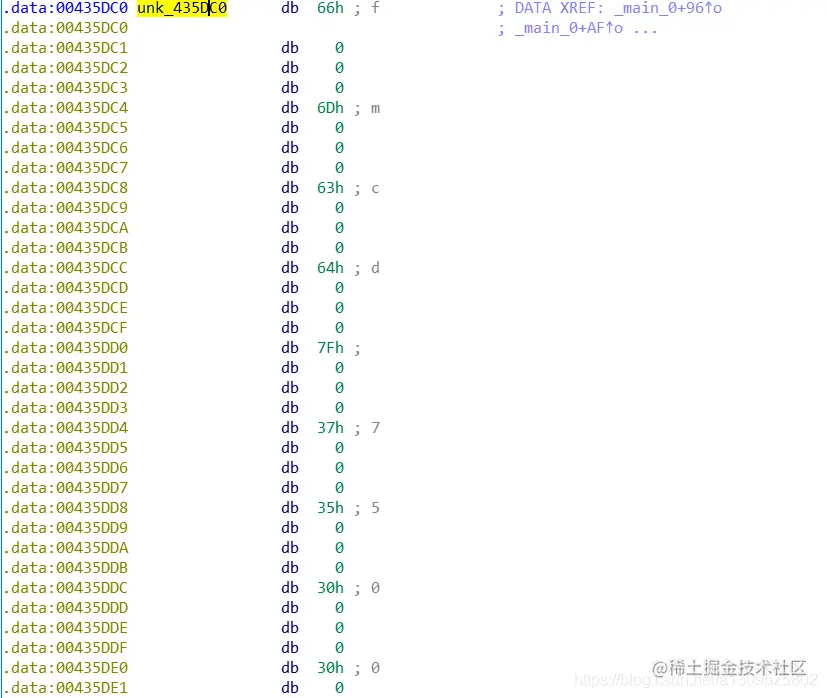
Task: Click the address .data:00435DD9
Action: 65,528
